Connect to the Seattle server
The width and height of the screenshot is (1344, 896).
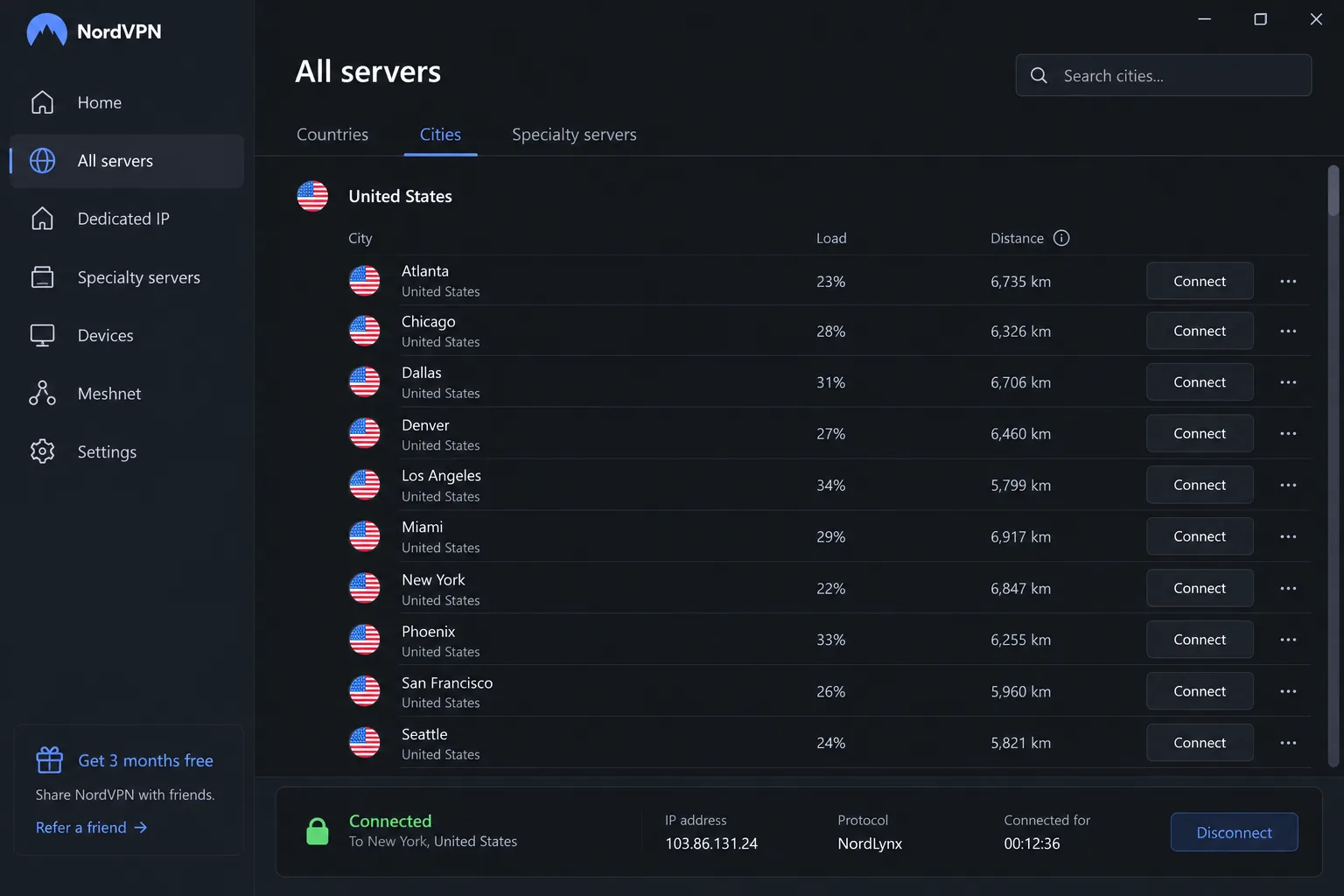[x=1200, y=743]
